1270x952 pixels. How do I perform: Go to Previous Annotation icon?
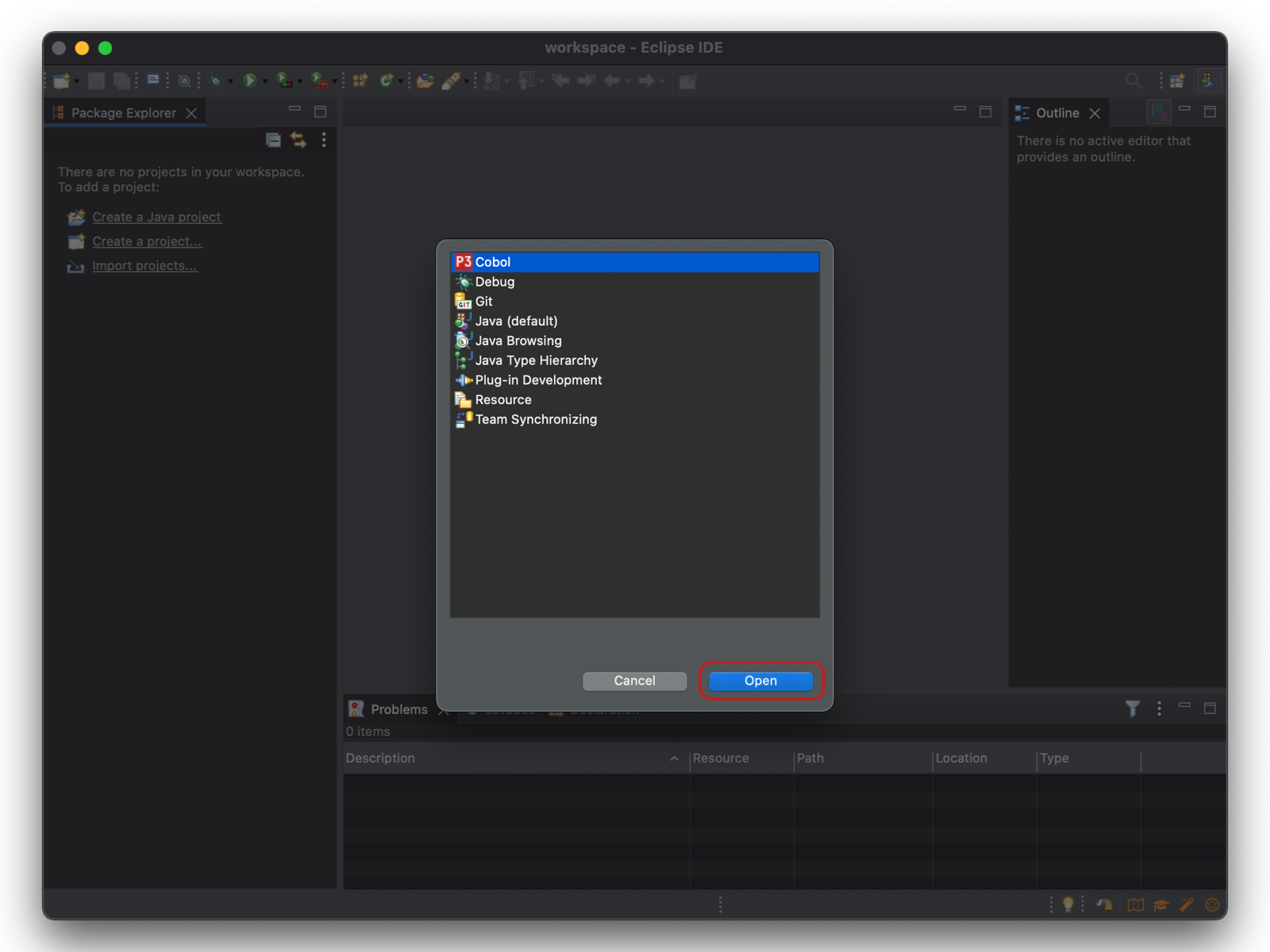coord(526,81)
